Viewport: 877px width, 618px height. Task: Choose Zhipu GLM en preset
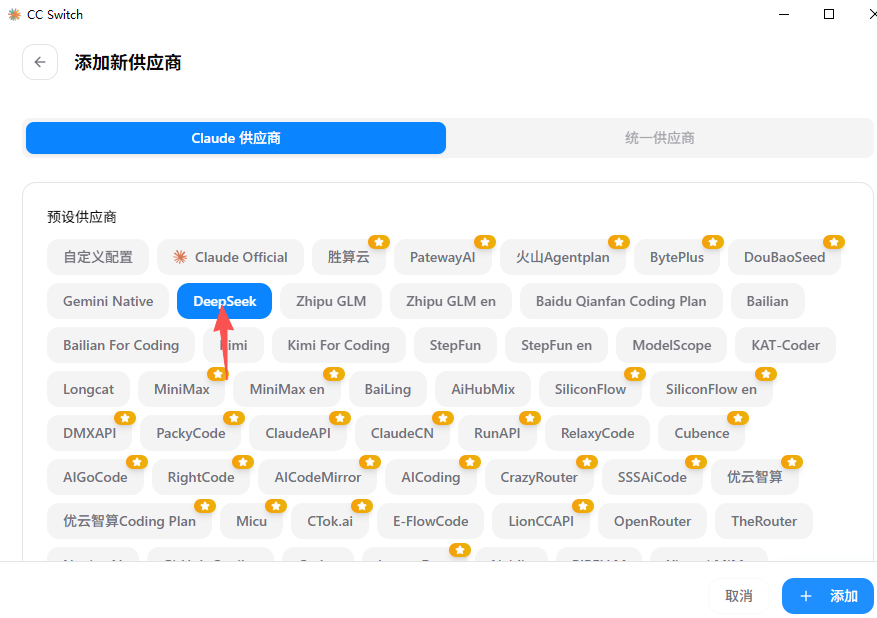click(451, 301)
